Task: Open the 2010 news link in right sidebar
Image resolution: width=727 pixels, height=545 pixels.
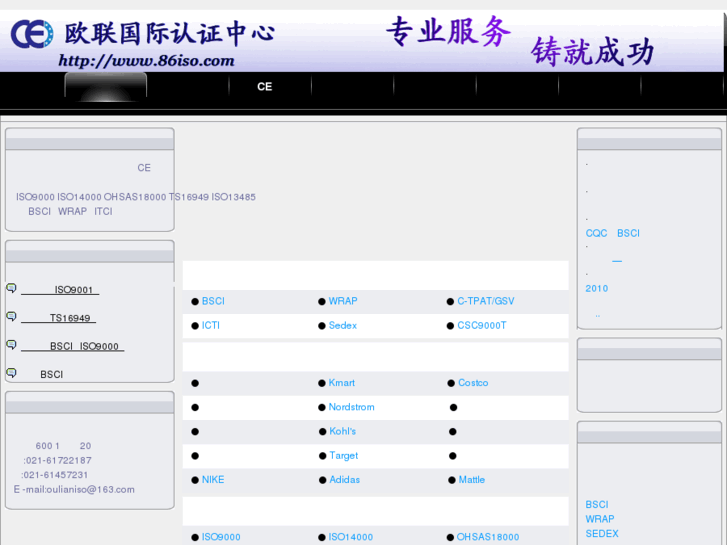Action: point(597,289)
